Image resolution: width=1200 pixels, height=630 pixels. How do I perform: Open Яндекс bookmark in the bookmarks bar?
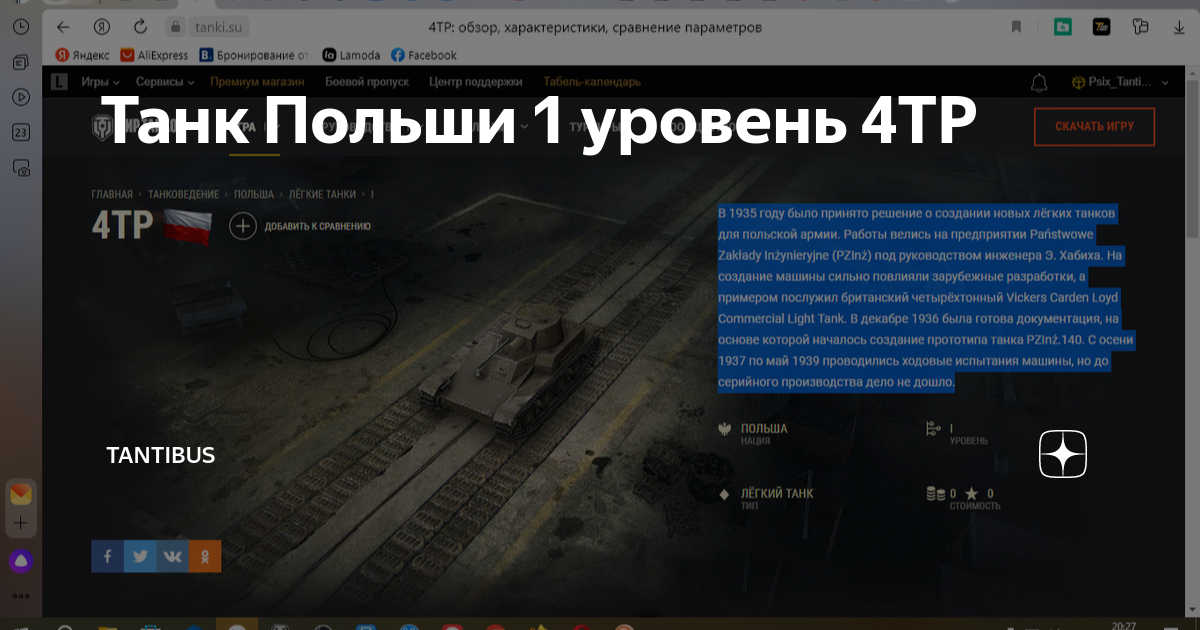(83, 55)
